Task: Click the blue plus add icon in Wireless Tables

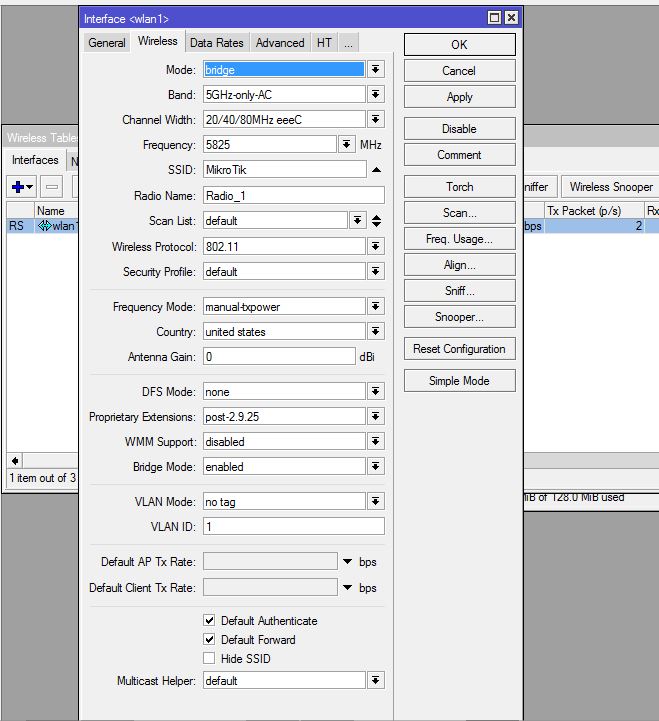Action: point(21,187)
